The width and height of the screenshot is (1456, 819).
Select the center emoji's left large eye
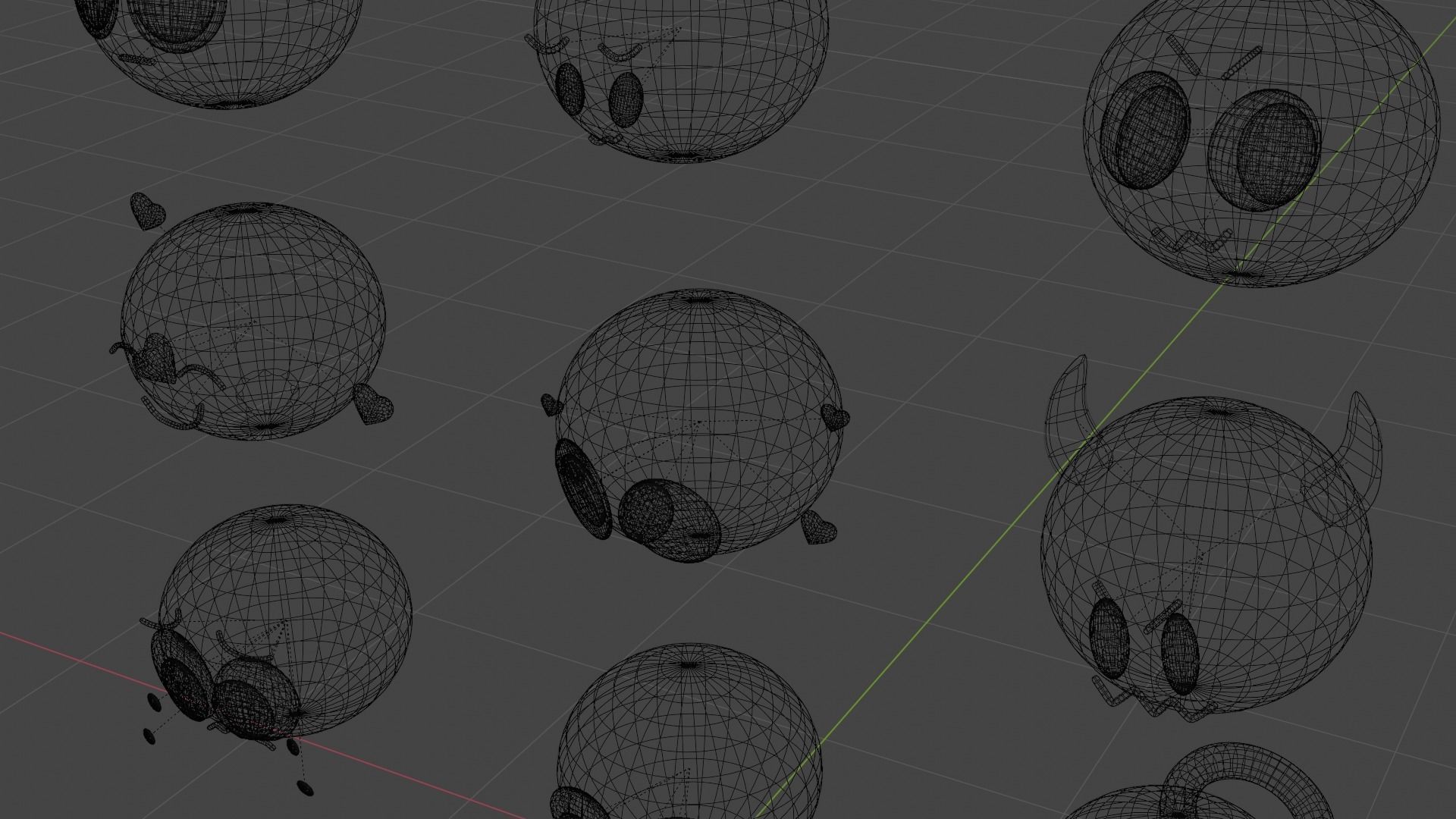[582, 488]
